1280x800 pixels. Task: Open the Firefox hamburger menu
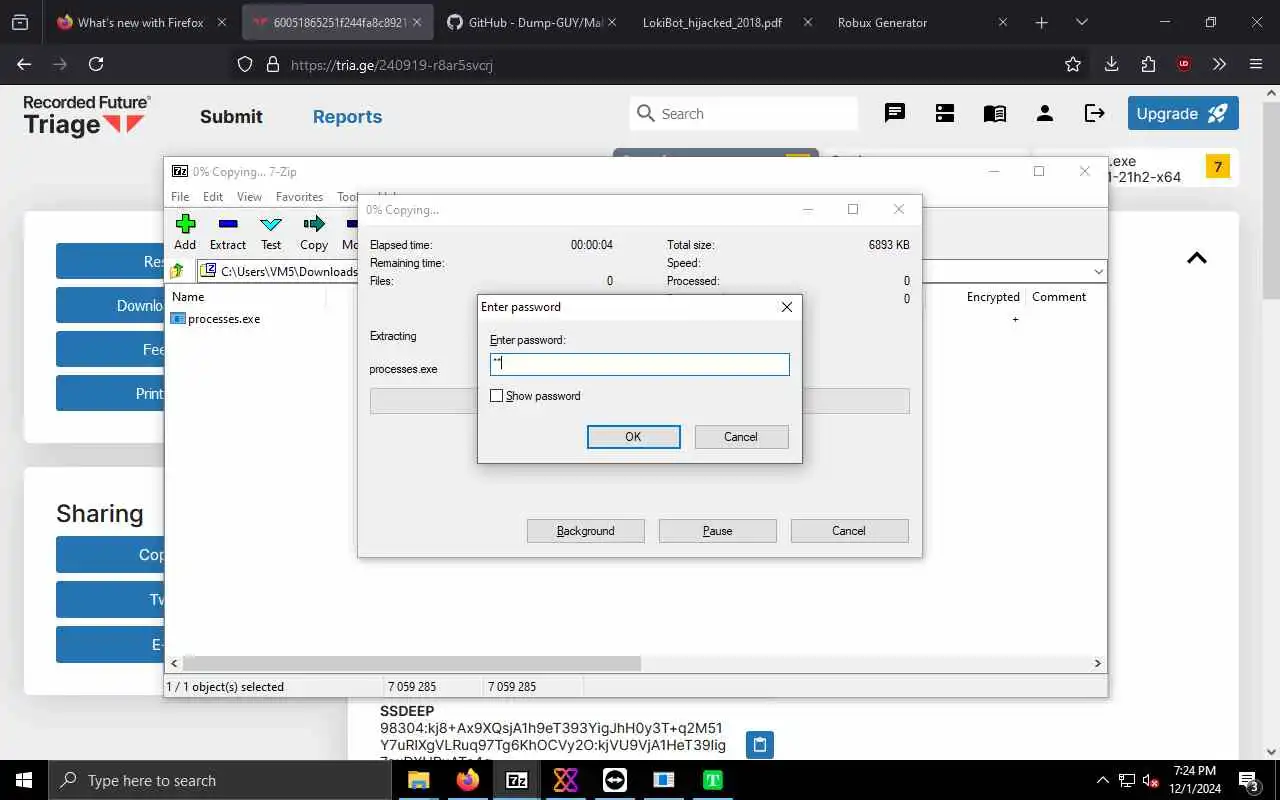tap(1256, 64)
